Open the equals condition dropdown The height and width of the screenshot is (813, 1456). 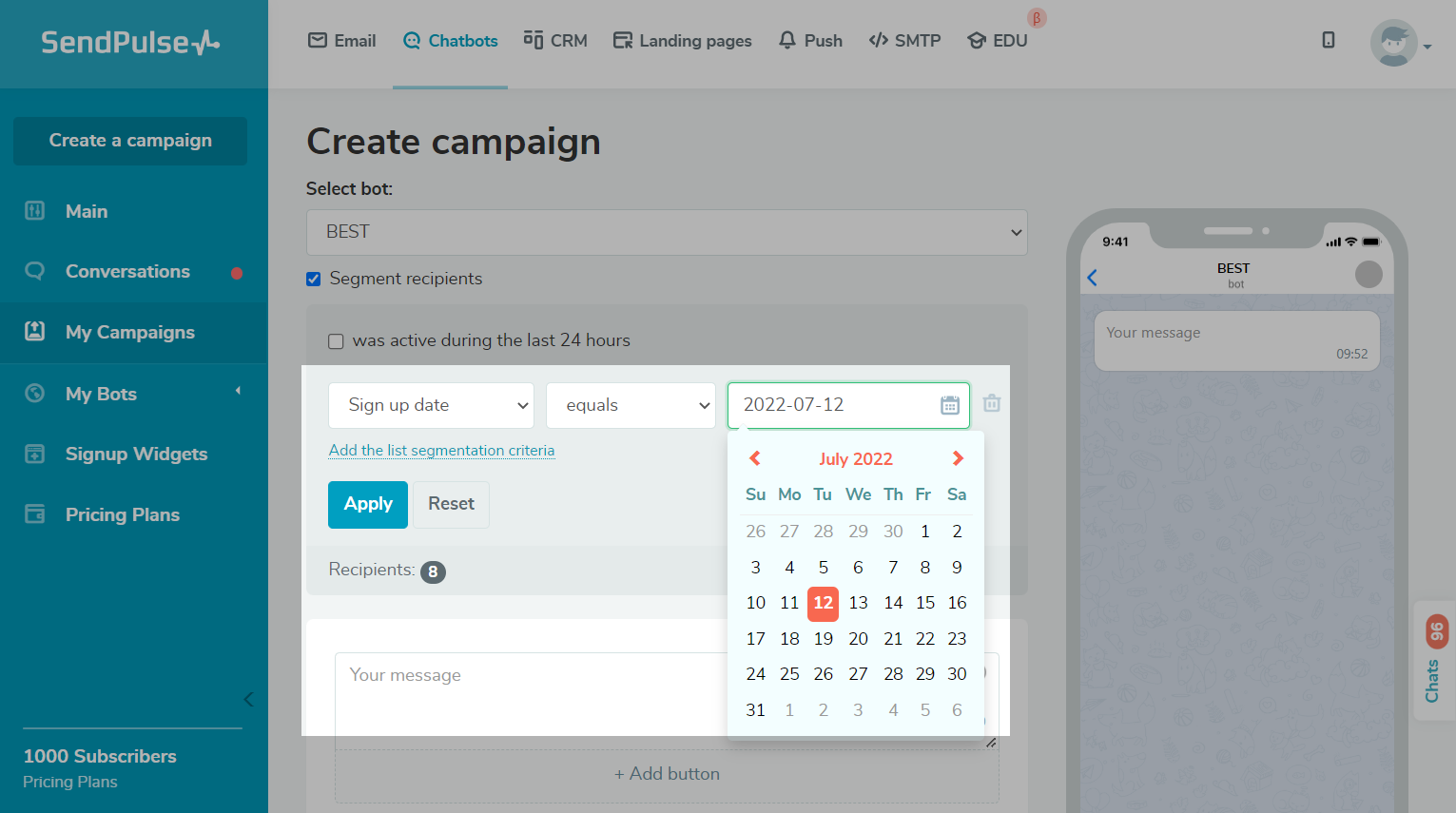631,405
